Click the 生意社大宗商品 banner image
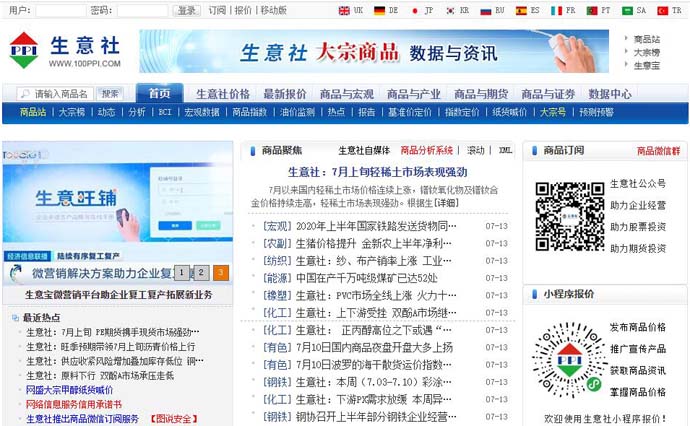 [374, 51]
